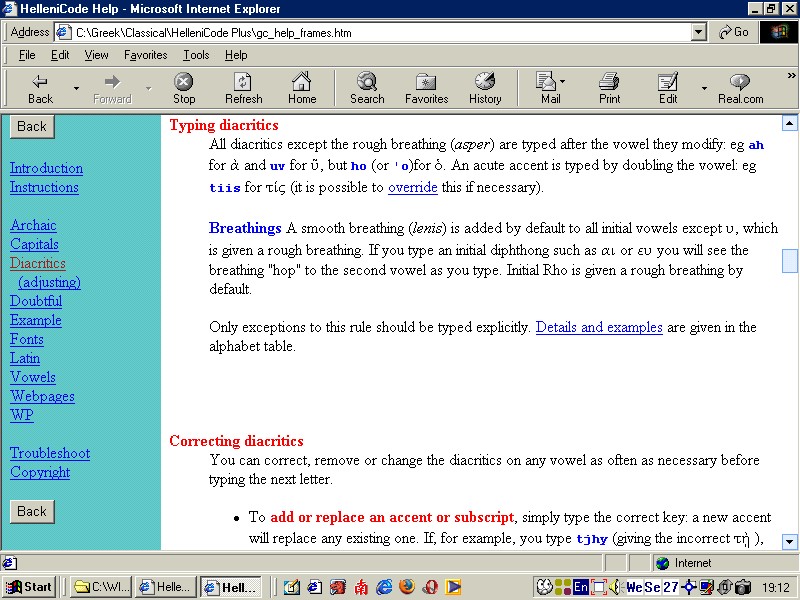Open the Search panel in Internet Explorer
The image size is (800, 600).
point(366,87)
